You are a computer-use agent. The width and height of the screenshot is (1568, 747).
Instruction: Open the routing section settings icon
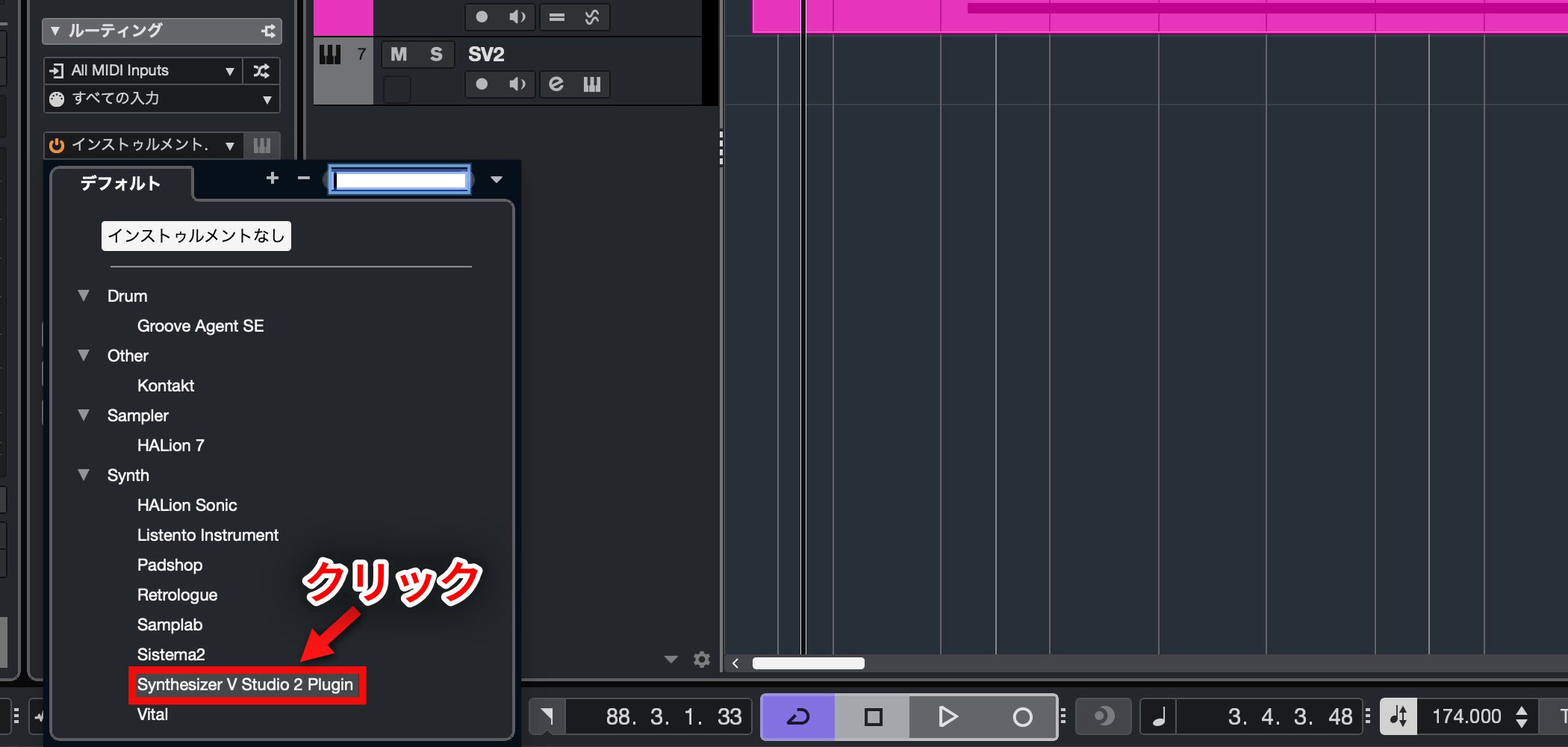[268, 31]
